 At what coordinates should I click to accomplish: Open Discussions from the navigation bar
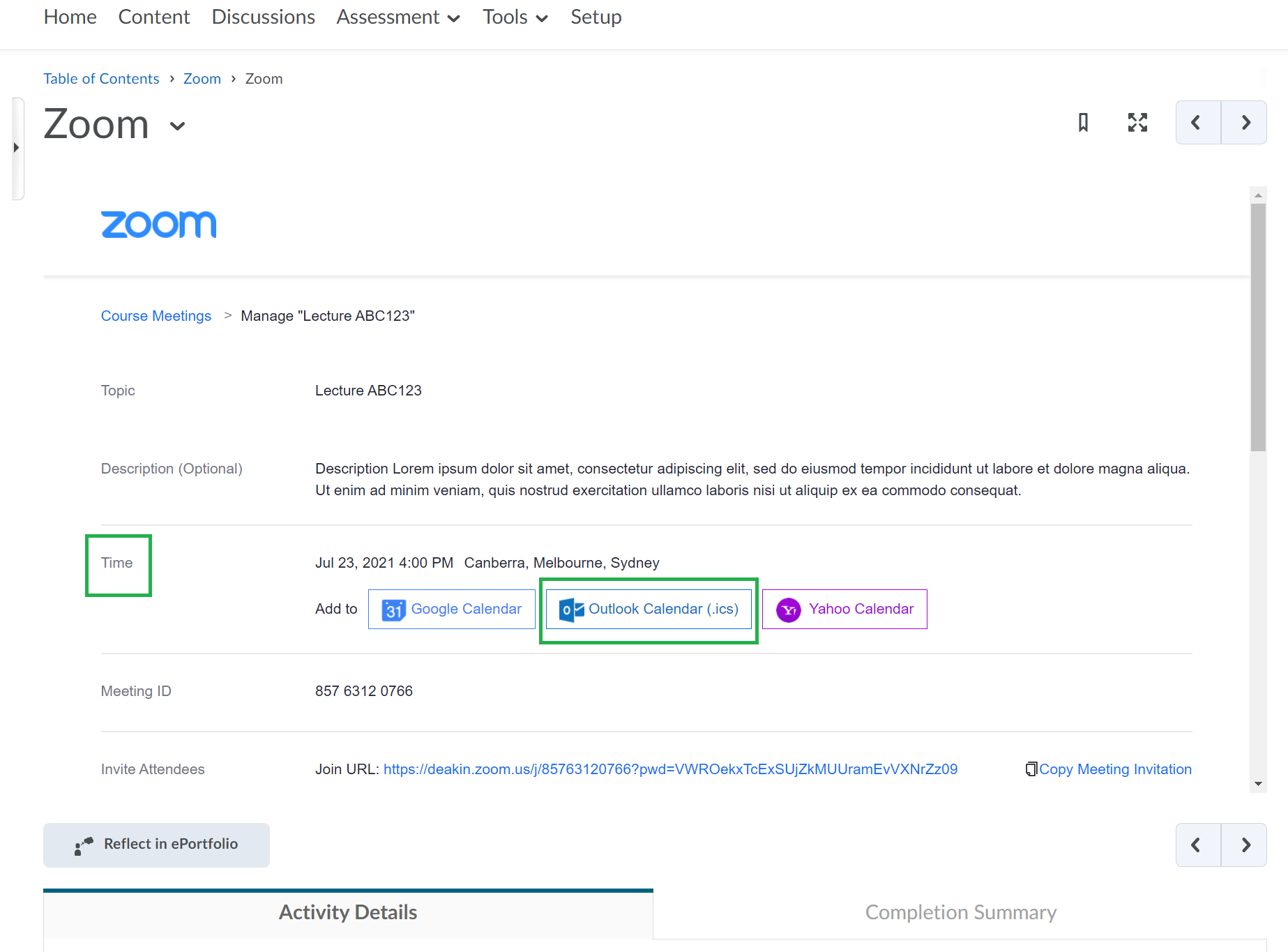pyautogui.click(x=263, y=17)
